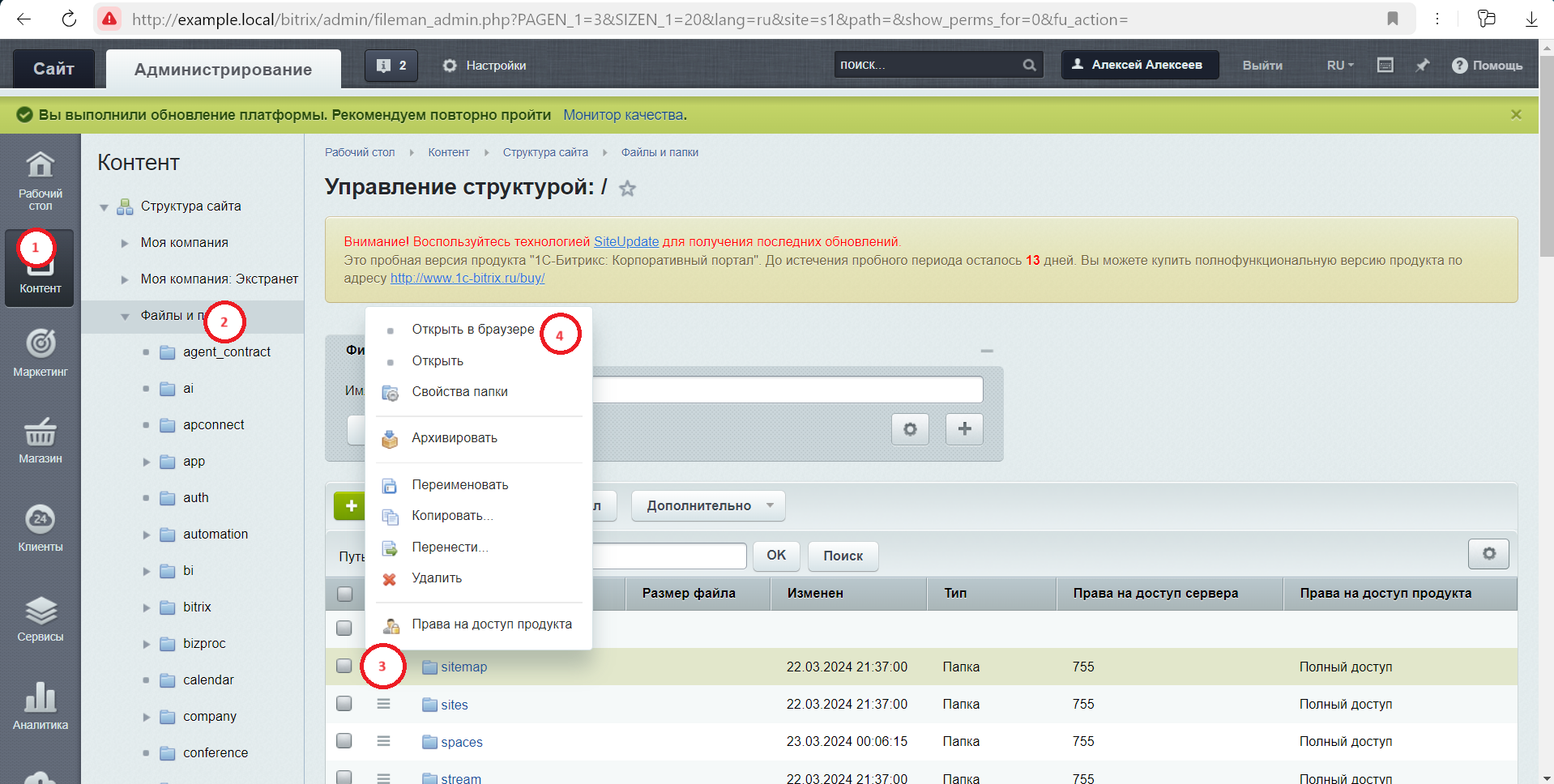The height and width of the screenshot is (784, 1554).
Task: Click the Выйти link
Action: (1262, 65)
